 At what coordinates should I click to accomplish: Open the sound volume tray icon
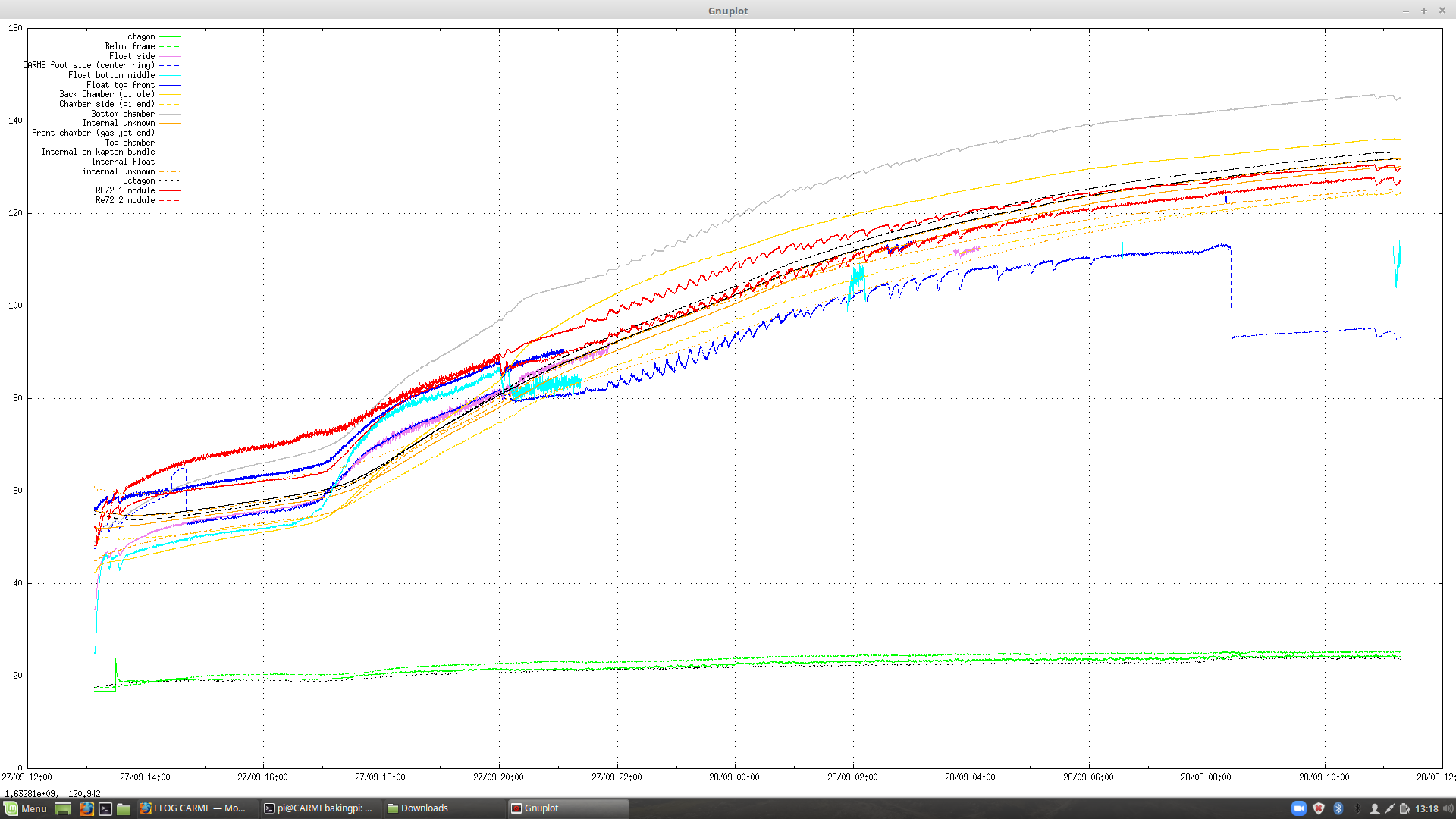coord(1448,808)
